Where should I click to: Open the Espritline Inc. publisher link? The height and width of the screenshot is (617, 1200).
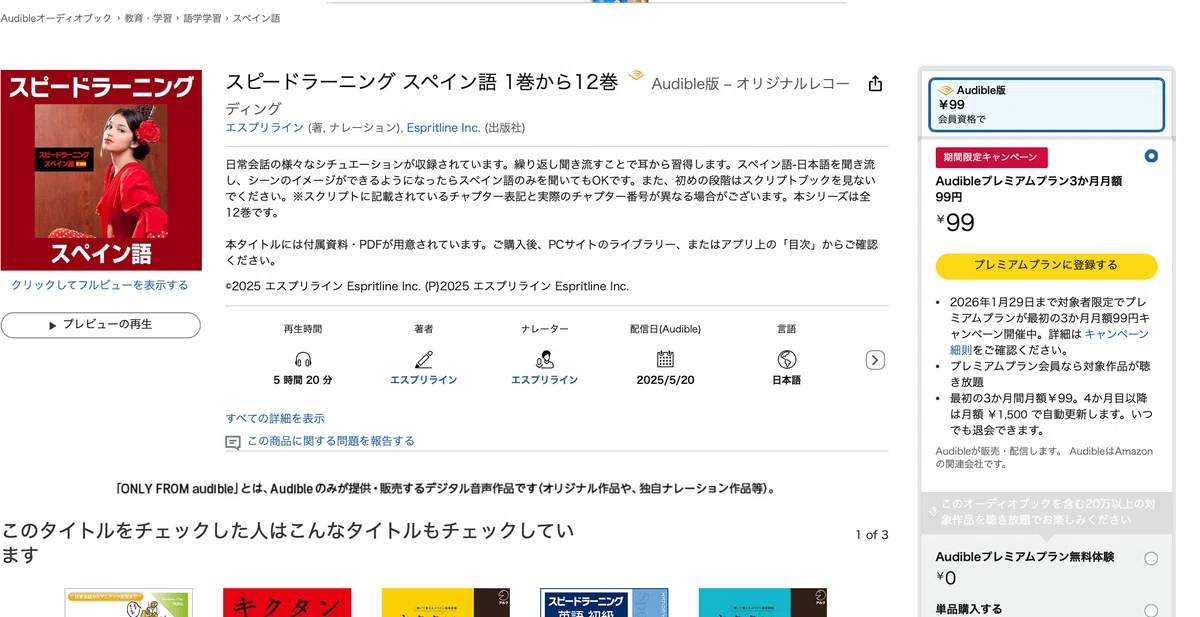[x=444, y=128]
